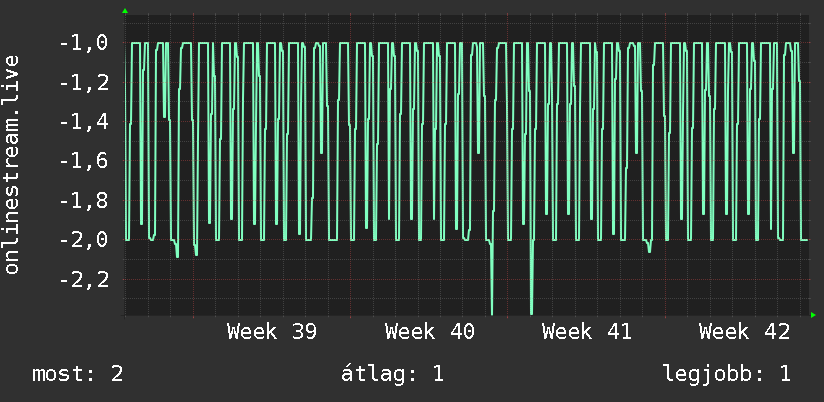Viewport: 824px width, 402px height.
Task: Click the 'Week 42' axis label
Action: click(x=744, y=332)
